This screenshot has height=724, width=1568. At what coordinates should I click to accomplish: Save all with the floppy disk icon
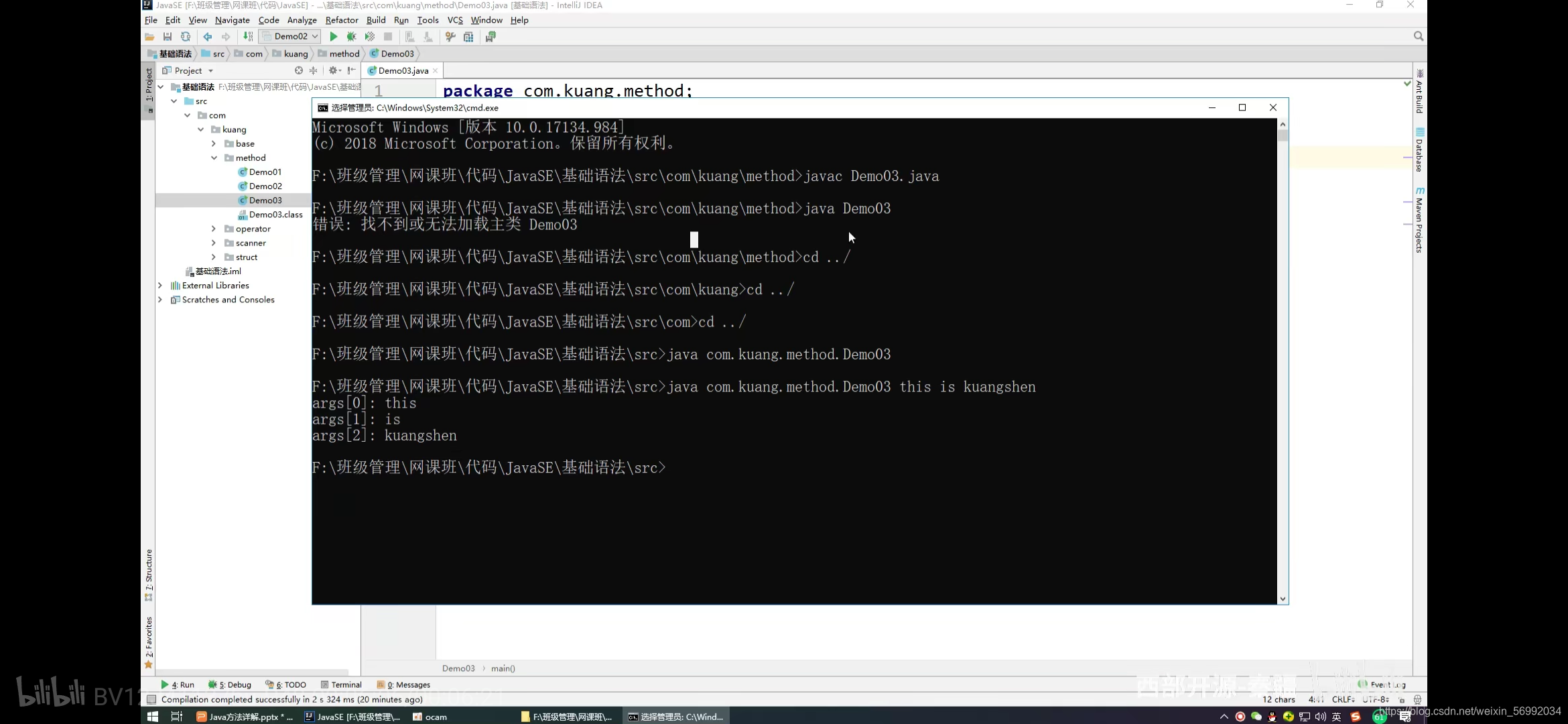point(168,37)
